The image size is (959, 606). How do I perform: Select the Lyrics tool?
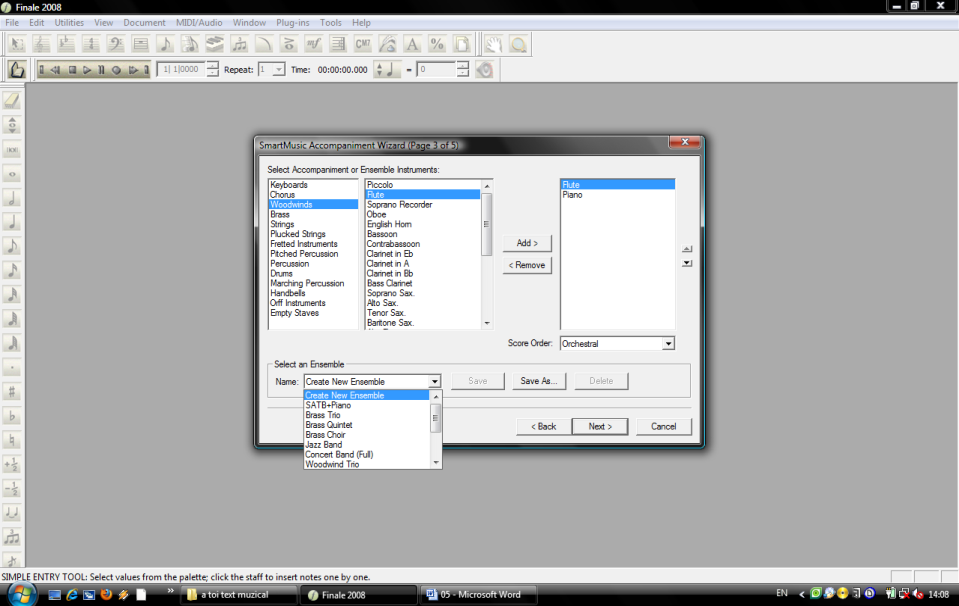click(388, 44)
